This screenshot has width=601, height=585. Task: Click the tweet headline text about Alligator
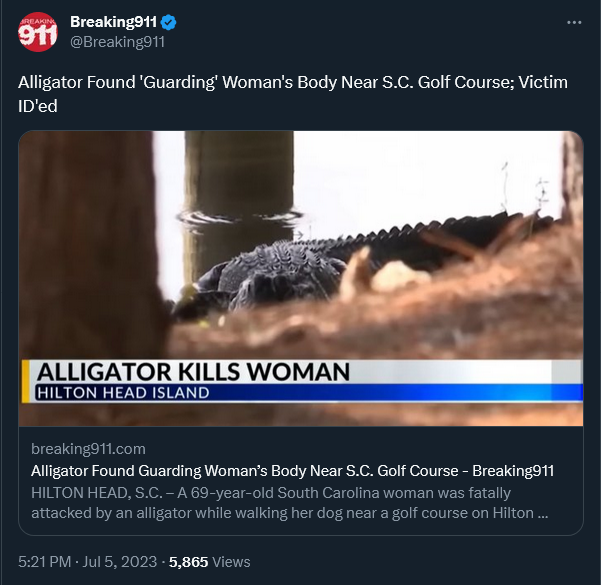[293, 94]
